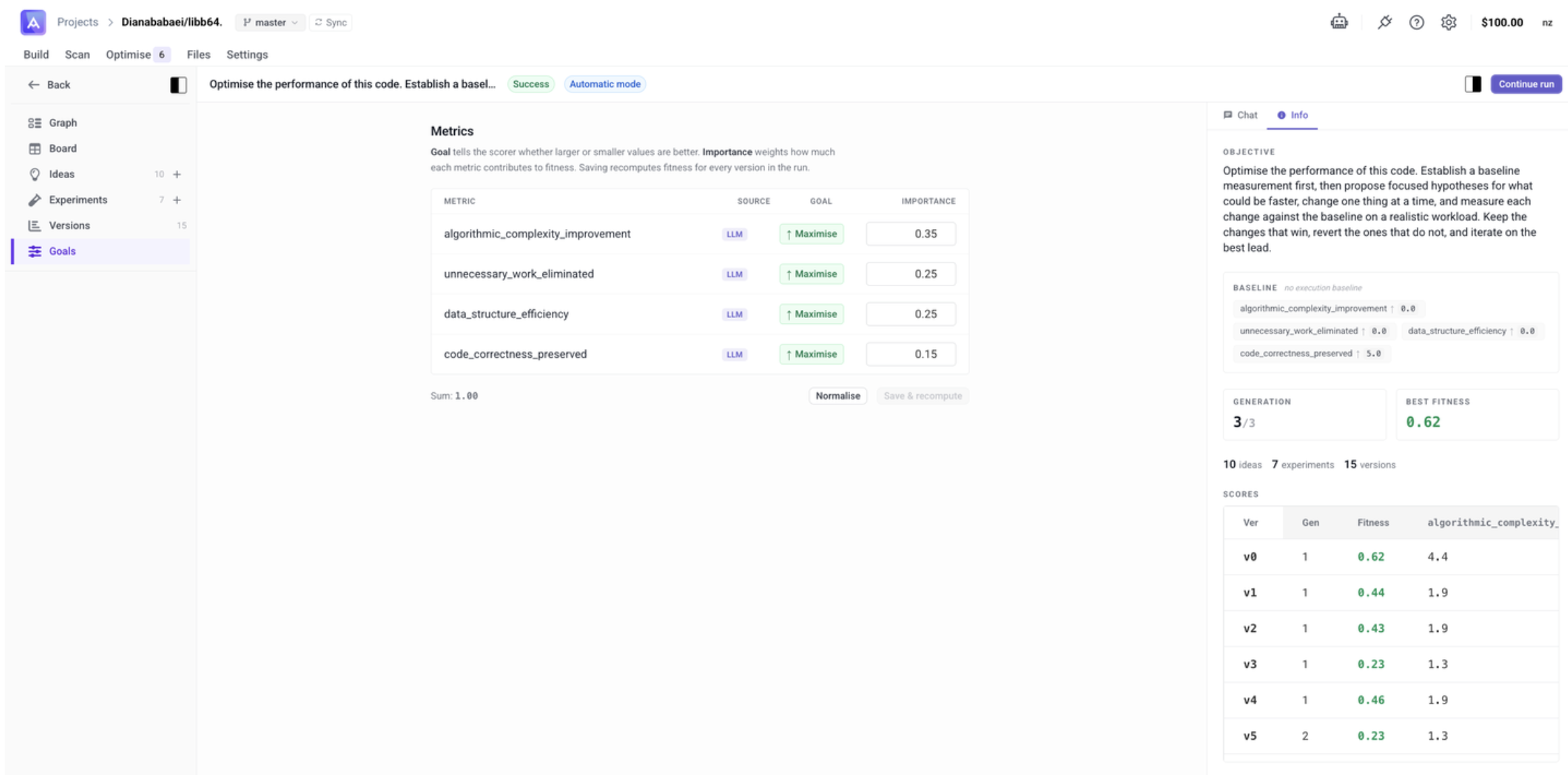
Task: Toggle the right panel layout icon
Action: coord(1473,84)
